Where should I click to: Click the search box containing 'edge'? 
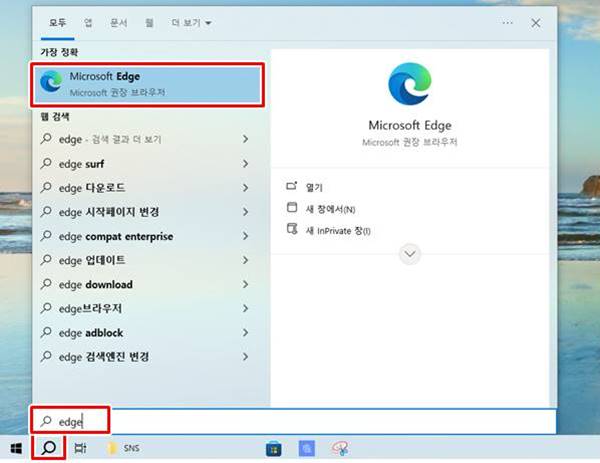(x=294, y=421)
